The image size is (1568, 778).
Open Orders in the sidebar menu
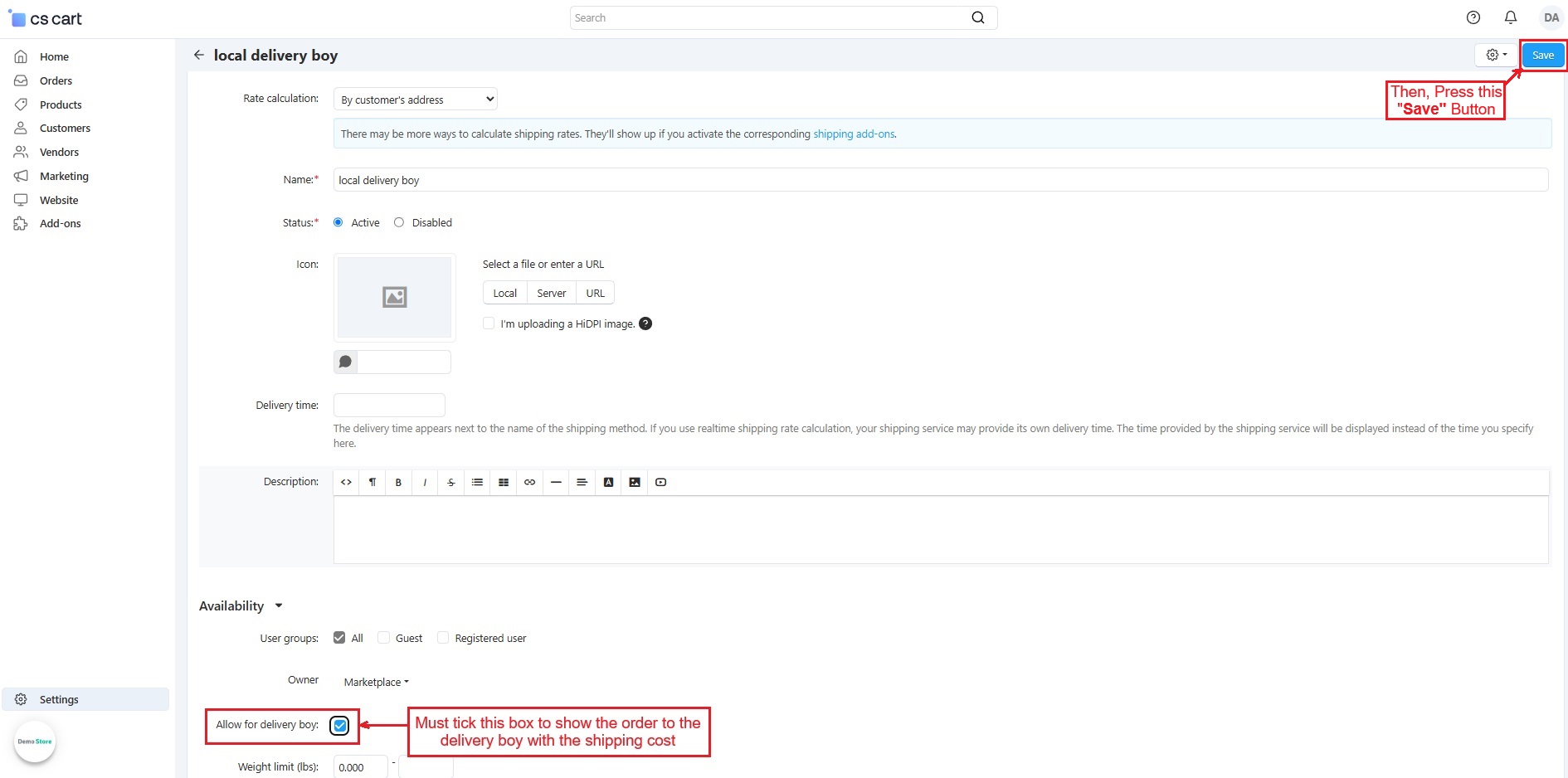coord(56,80)
